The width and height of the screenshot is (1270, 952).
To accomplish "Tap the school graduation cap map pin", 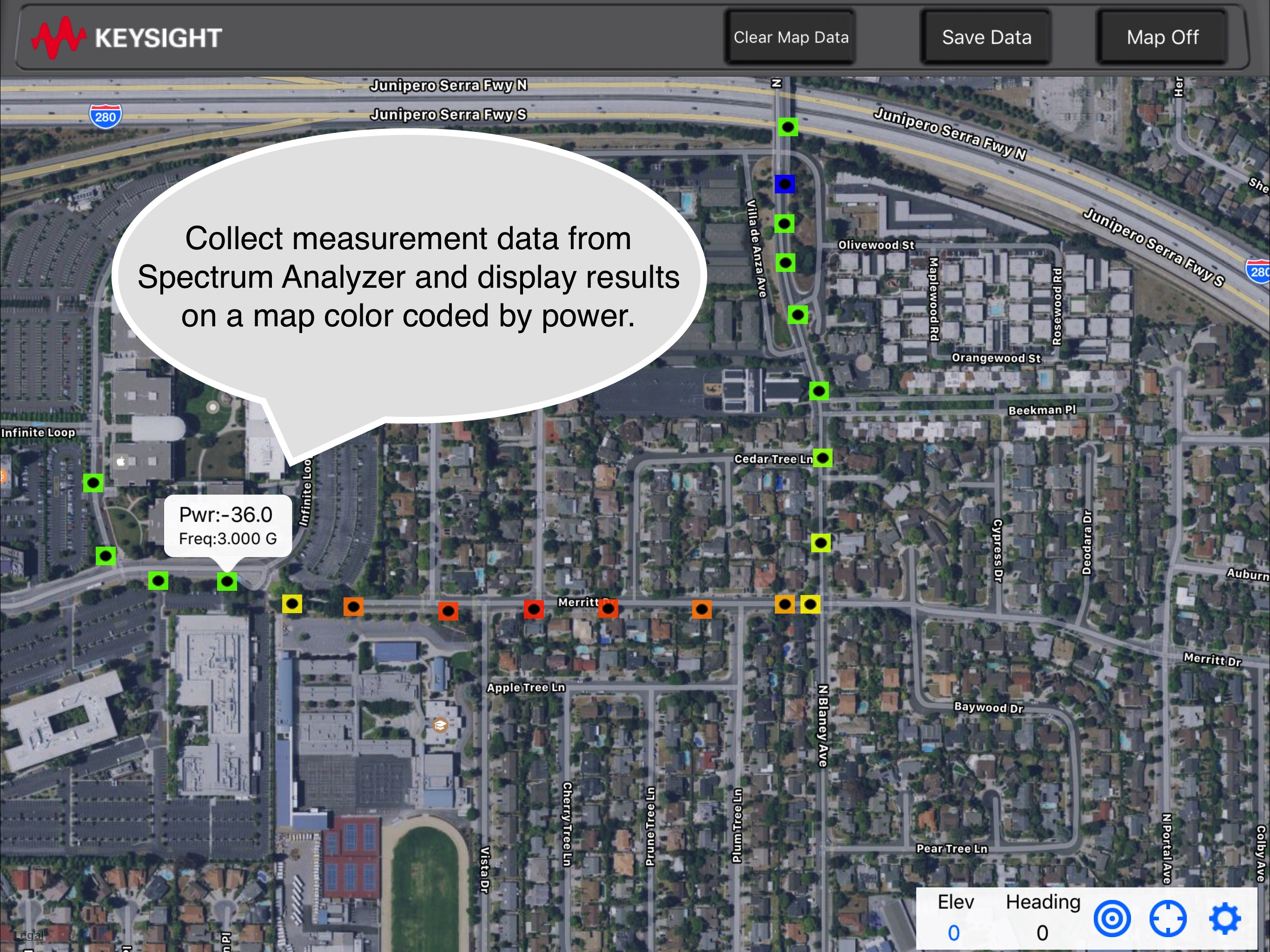I will click(x=440, y=726).
